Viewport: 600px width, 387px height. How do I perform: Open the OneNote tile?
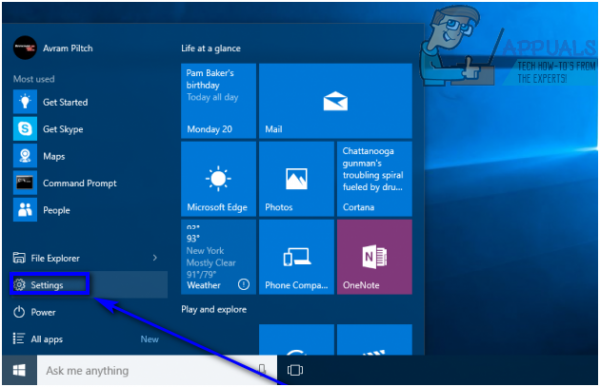[x=375, y=257]
